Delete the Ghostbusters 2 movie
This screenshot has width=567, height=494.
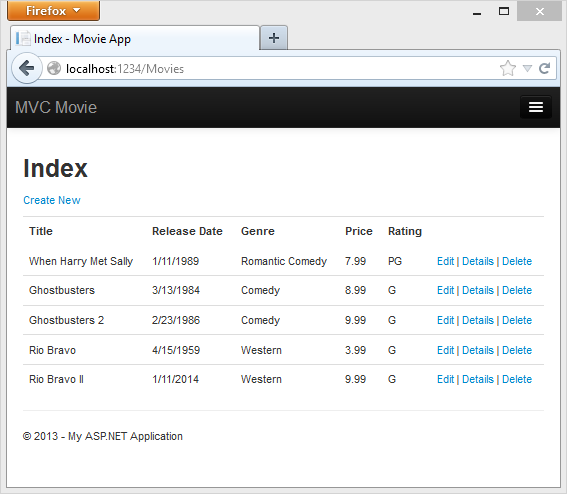(x=517, y=320)
